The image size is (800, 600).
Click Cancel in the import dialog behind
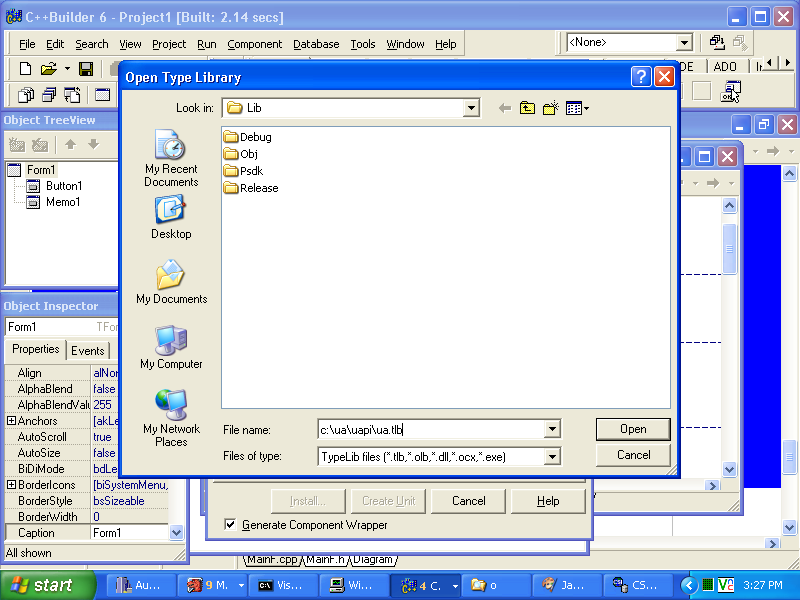click(468, 501)
